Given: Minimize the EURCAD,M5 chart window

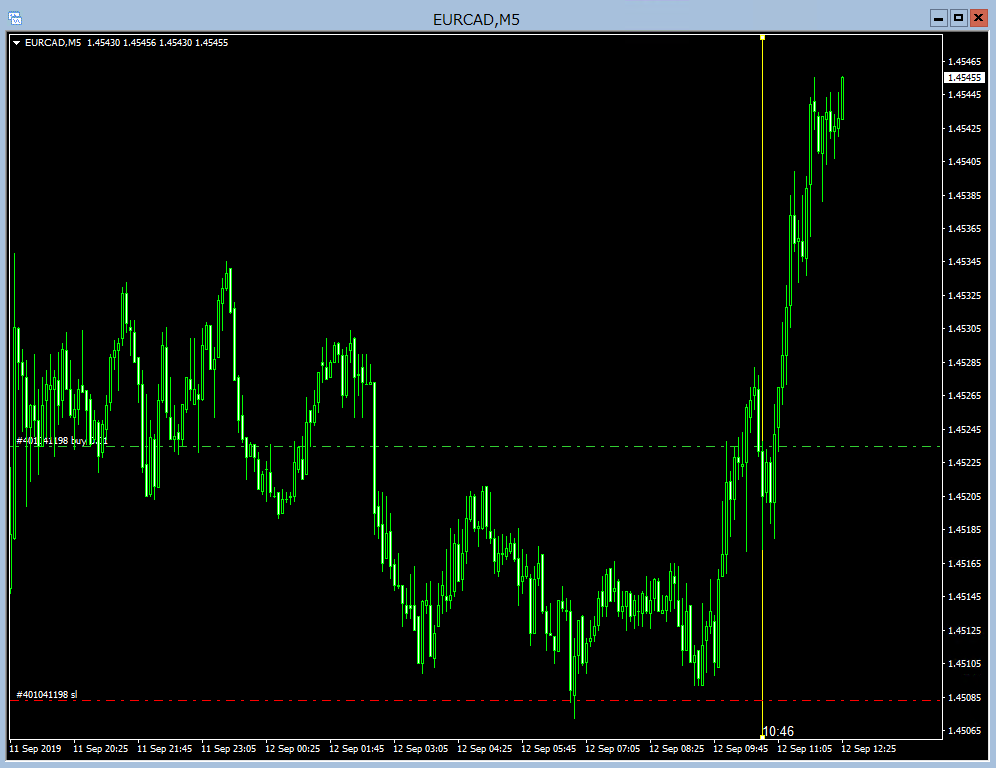Looking at the screenshot, I should 938,18.
